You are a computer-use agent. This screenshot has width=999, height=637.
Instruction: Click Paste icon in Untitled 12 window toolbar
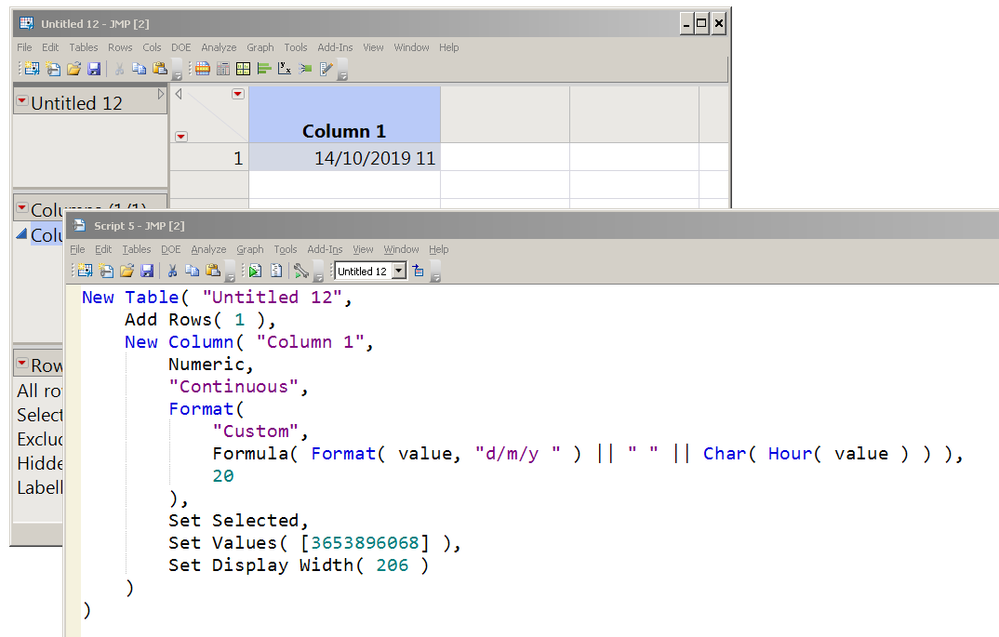[x=160, y=69]
